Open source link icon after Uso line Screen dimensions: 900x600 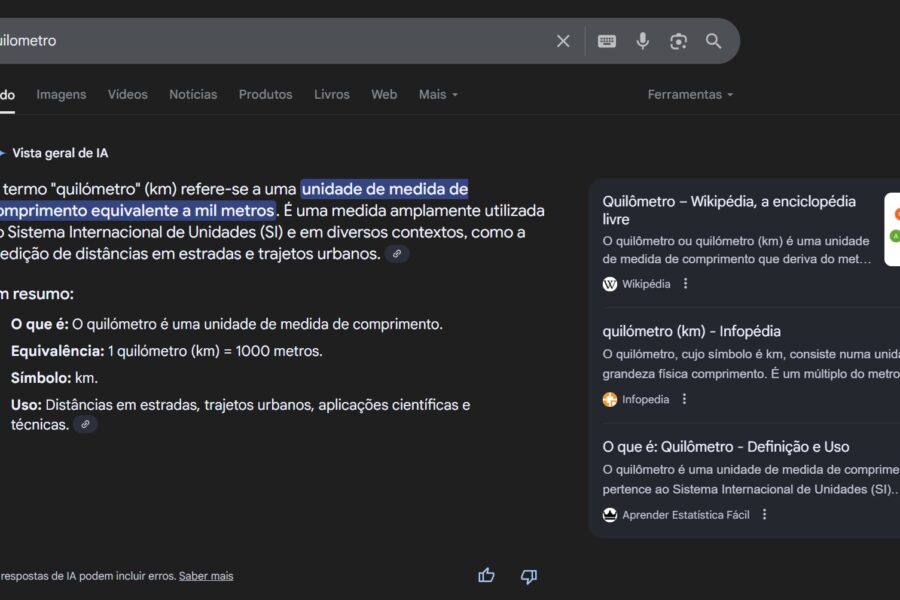point(86,425)
